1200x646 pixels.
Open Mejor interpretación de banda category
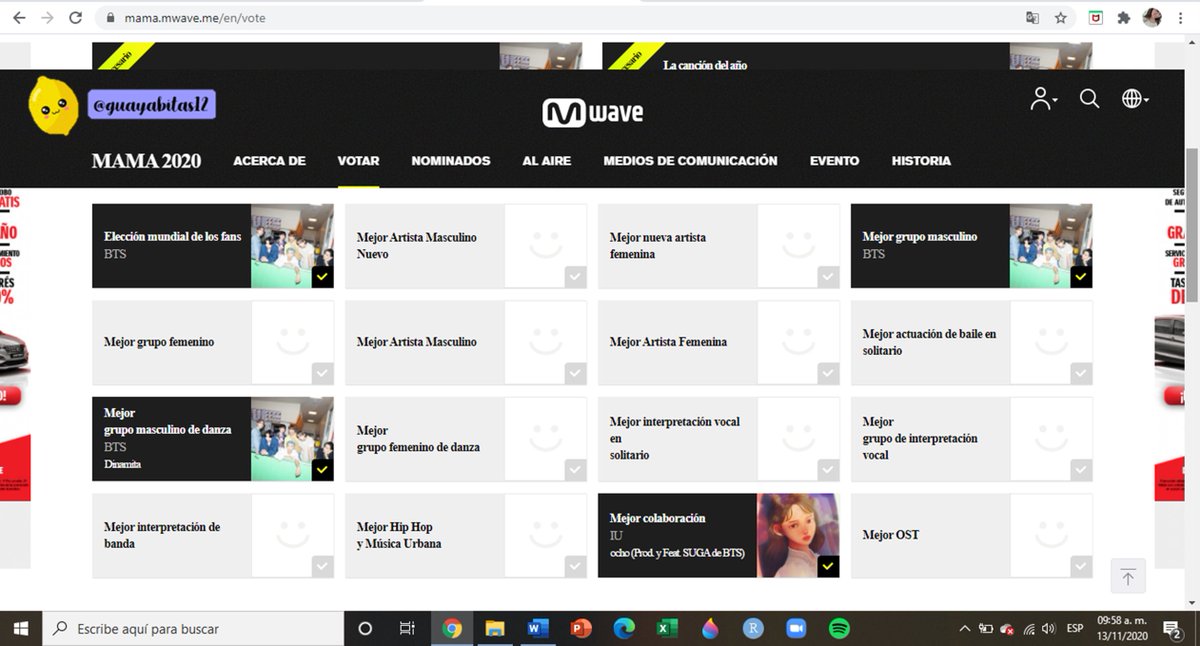(x=213, y=536)
